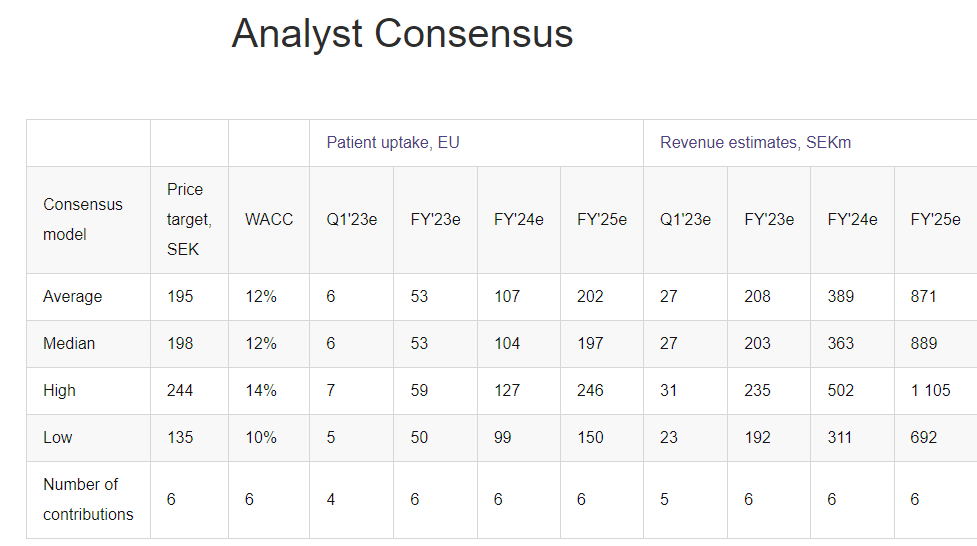Click the Average price target value 195

pyautogui.click(x=180, y=297)
